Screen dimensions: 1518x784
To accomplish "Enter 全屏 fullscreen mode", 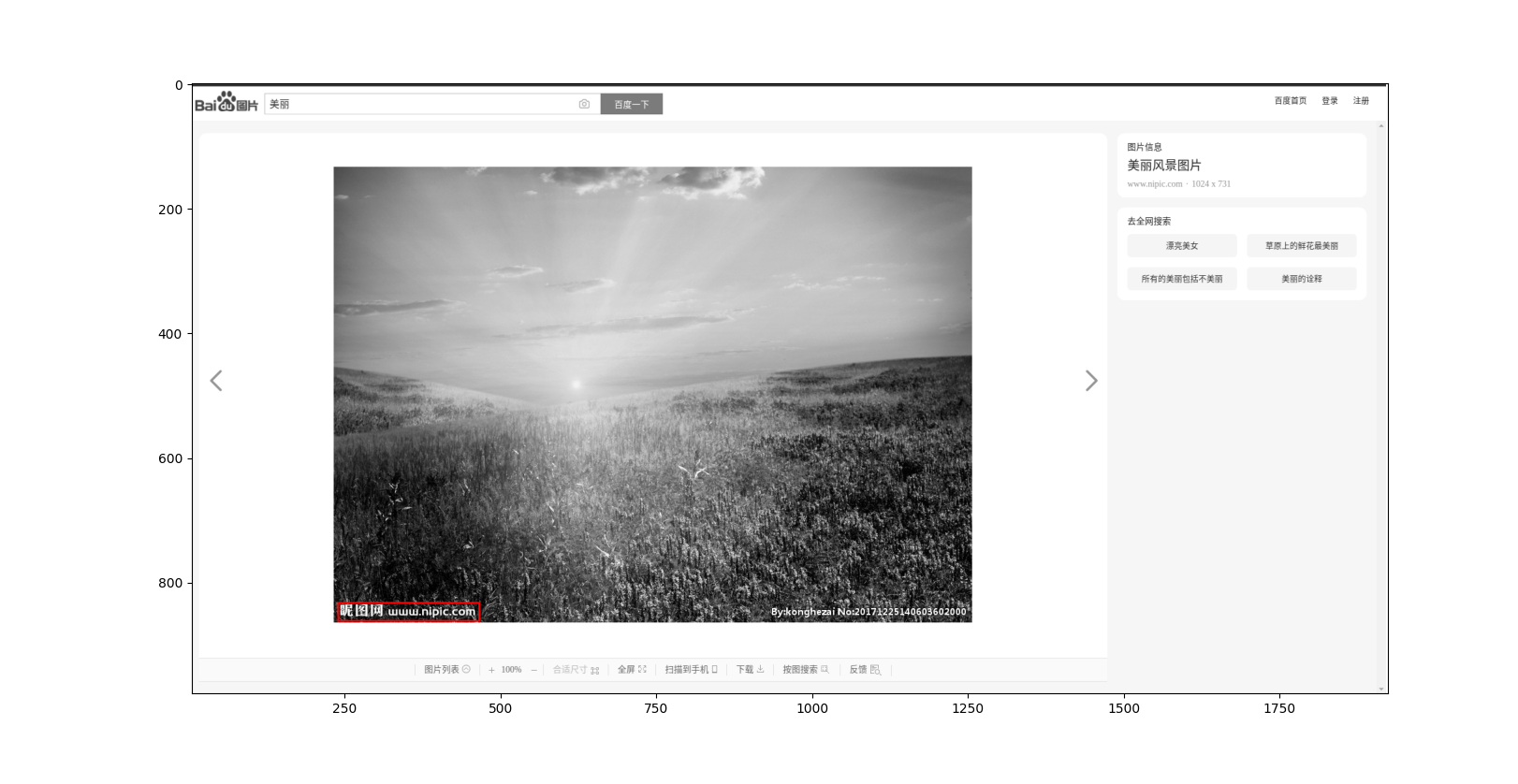I will (x=632, y=670).
